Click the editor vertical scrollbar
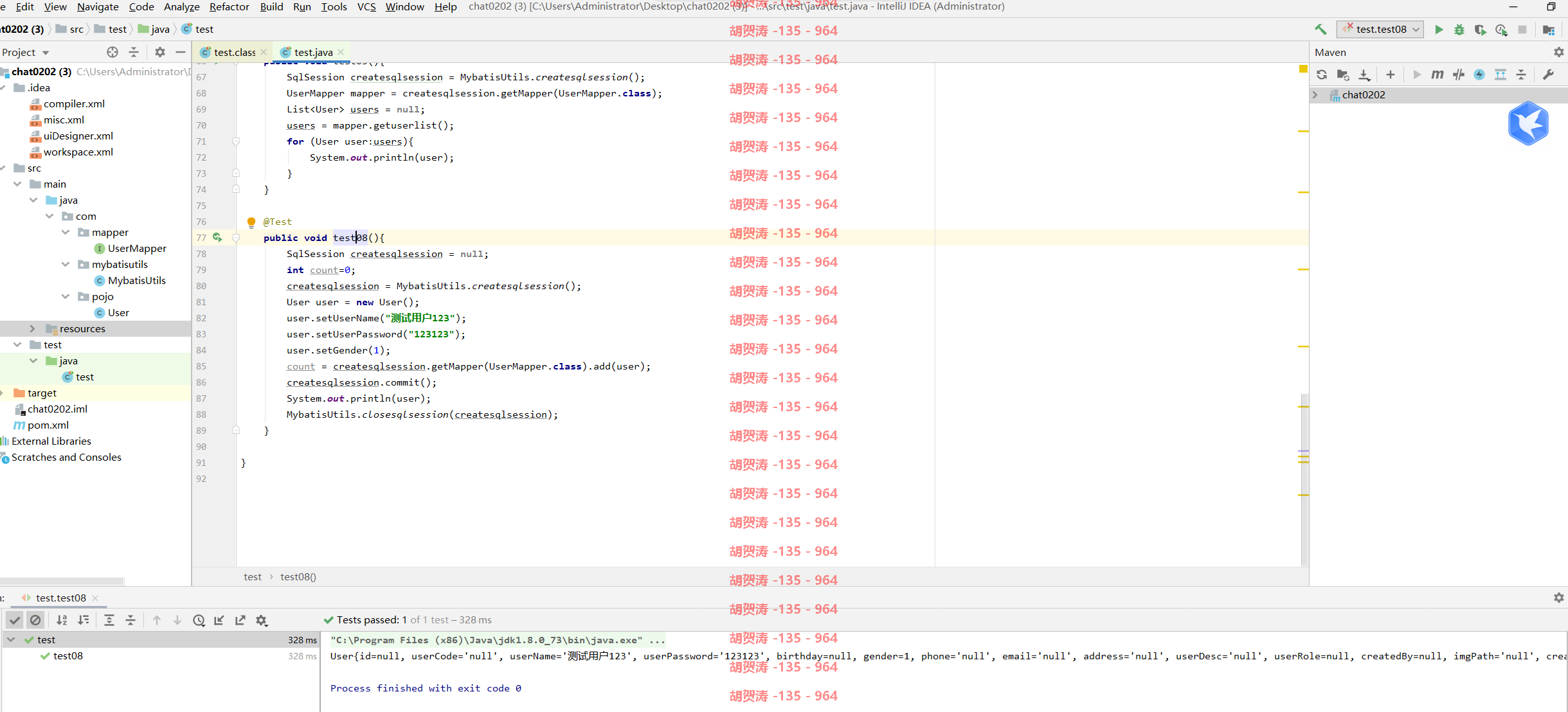1568x712 pixels. click(x=1304, y=479)
